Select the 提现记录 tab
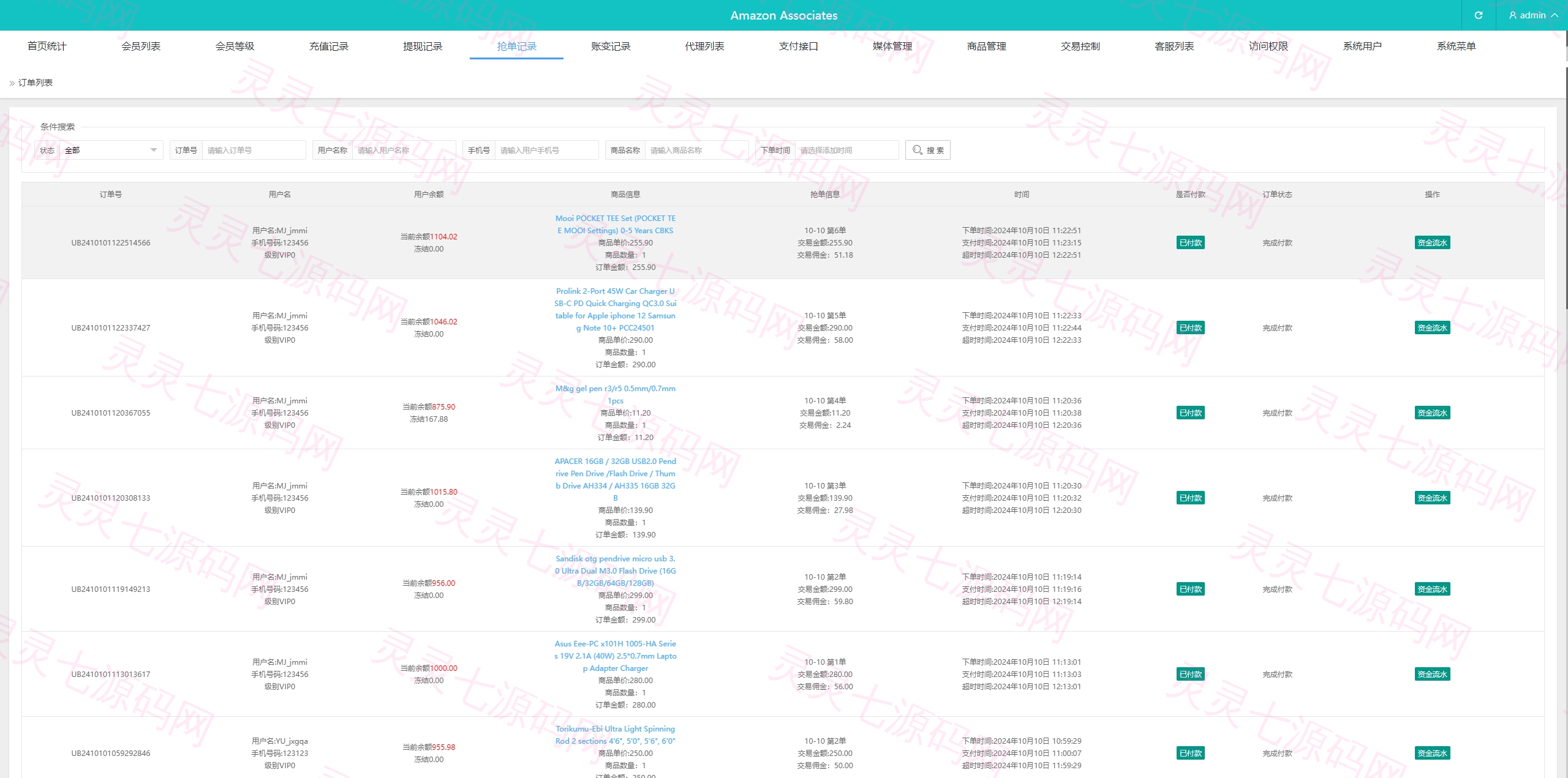The width and height of the screenshot is (1568, 778). coord(423,47)
